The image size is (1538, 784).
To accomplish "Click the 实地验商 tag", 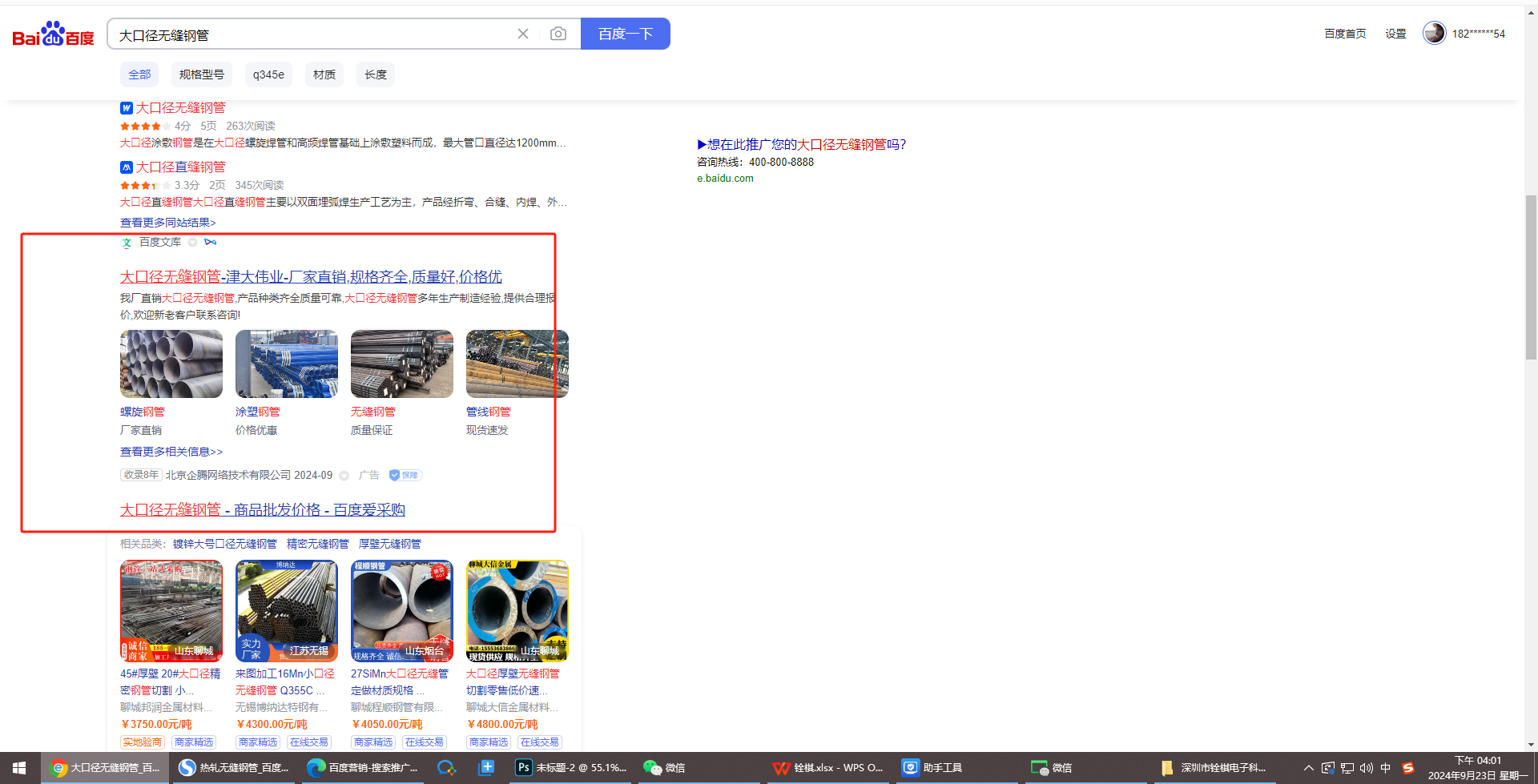I will click(x=142, y=742).
